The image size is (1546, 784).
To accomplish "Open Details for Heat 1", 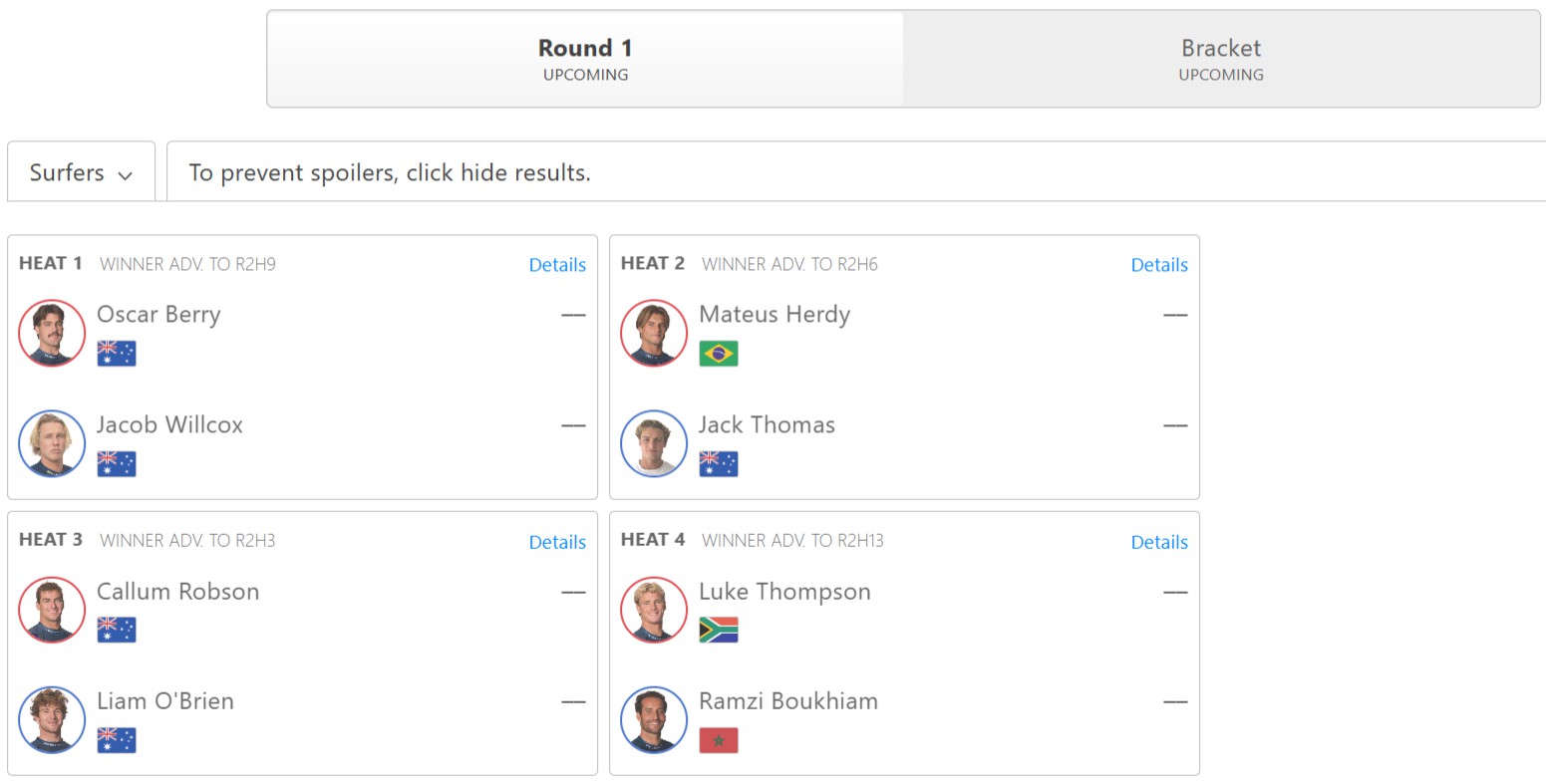I will pos(557,265).
